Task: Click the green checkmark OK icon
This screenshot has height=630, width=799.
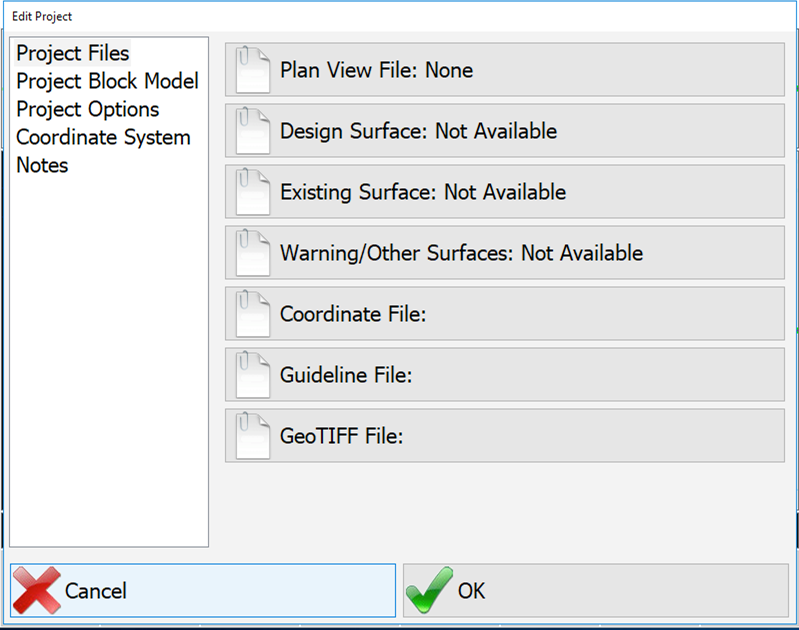Action: [x=430, y=590]
